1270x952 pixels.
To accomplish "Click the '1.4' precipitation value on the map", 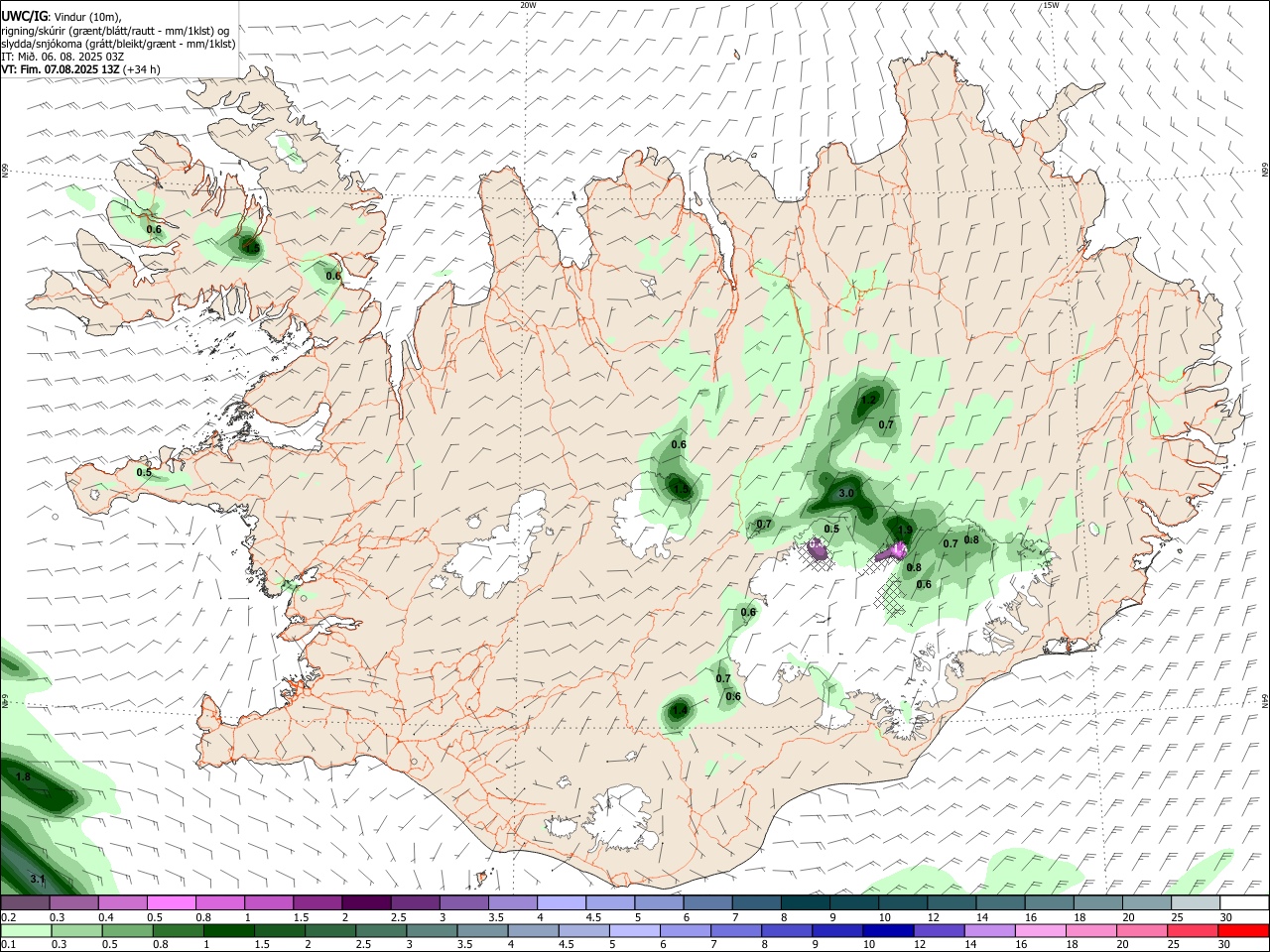I will [x=680, y=710].
